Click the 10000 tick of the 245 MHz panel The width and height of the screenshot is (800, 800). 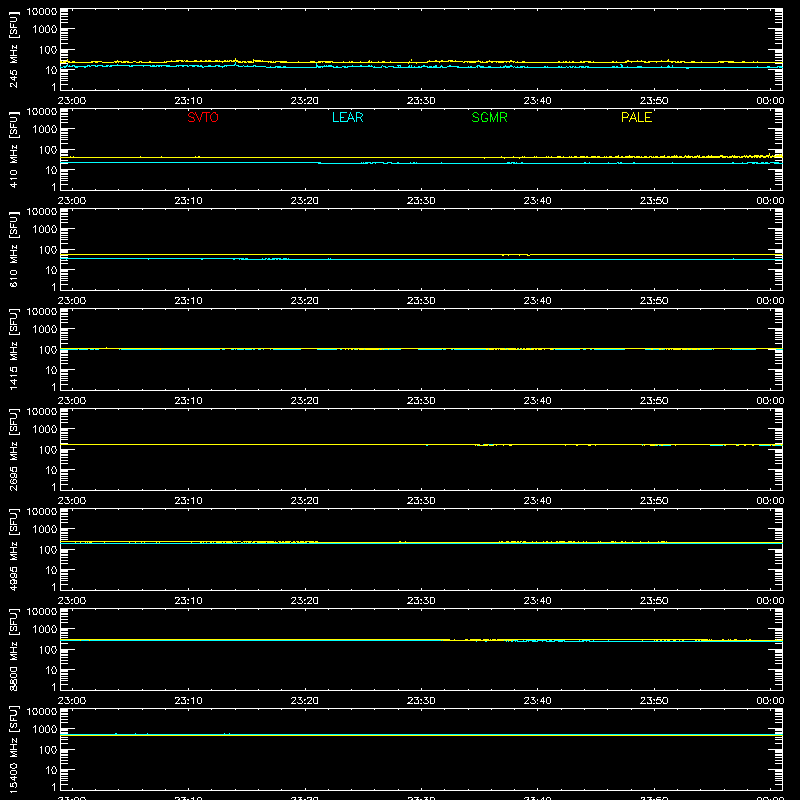(42, 12)
